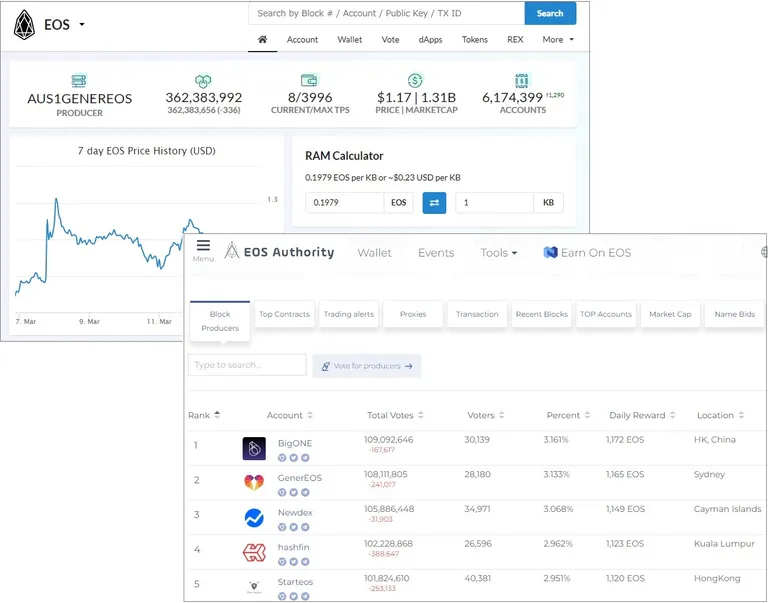Open Starteos Telegram icon
The height and width of the screenshot is (603, 768).
305,596
